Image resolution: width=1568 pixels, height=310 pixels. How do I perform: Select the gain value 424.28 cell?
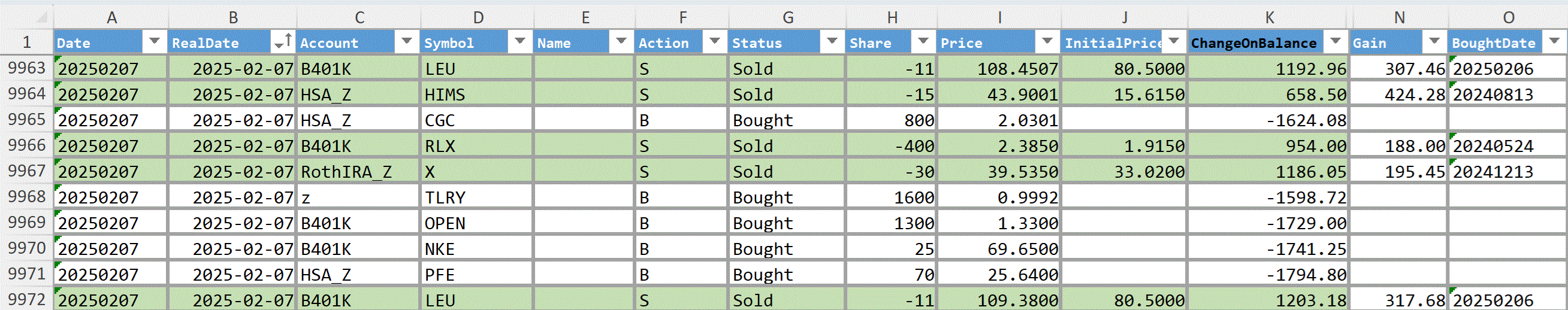point(1399,94)
